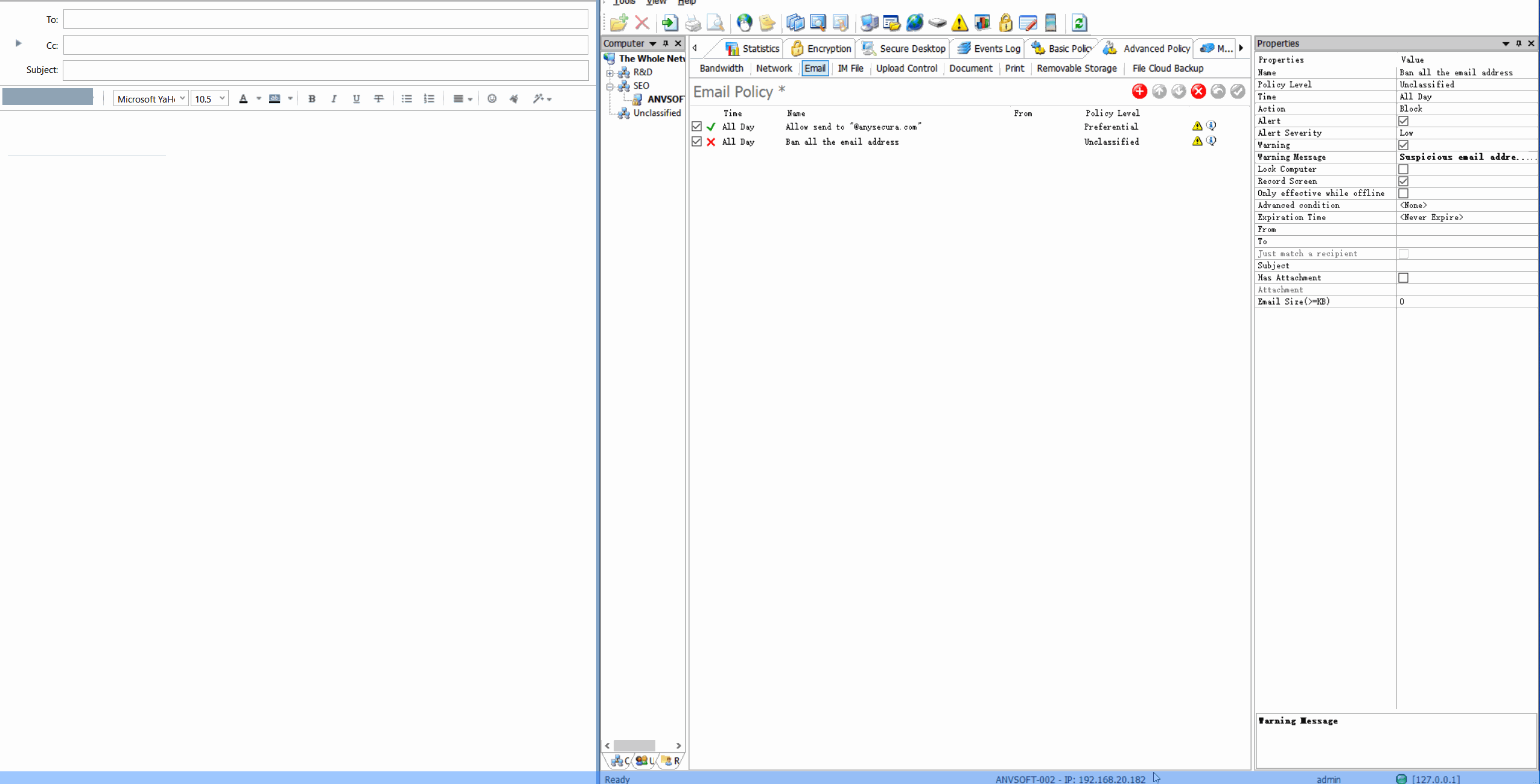The image size is (1540, 784).
Task: Click the red plus to add a new policy
Action: [x=1139, y=92]
